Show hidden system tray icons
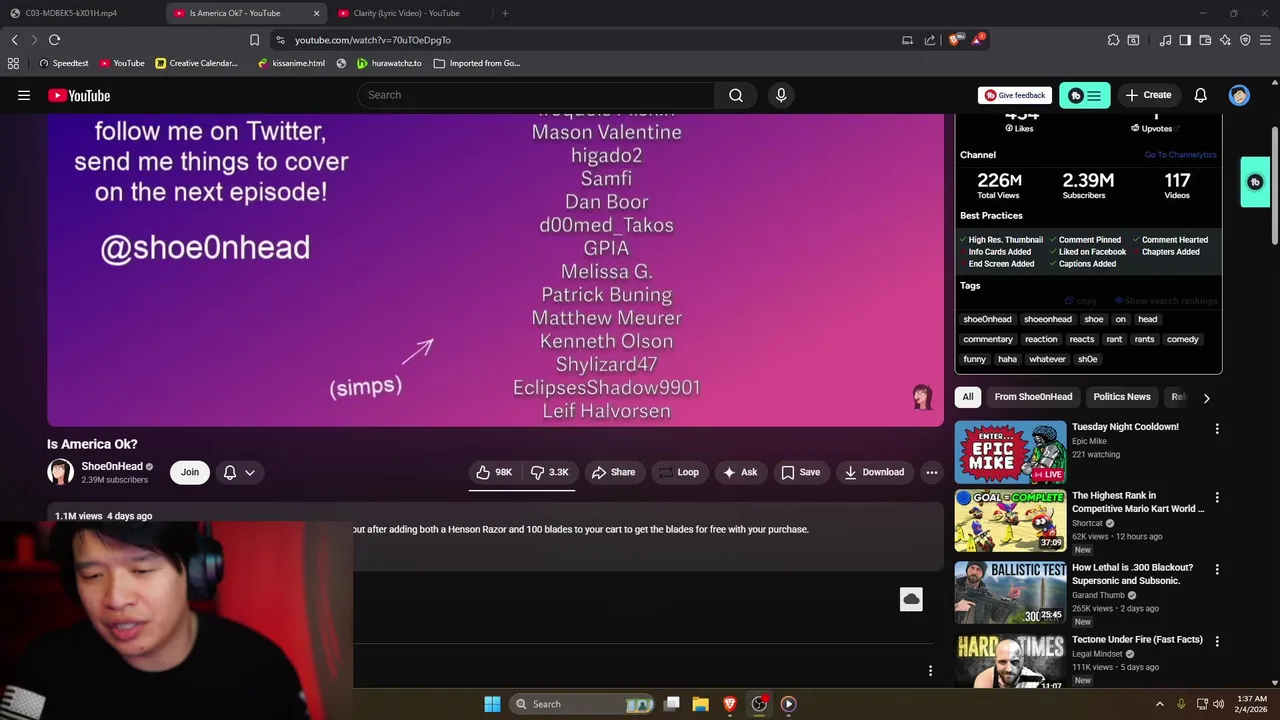1280x720 pixels. click(x=1160, y=704)
